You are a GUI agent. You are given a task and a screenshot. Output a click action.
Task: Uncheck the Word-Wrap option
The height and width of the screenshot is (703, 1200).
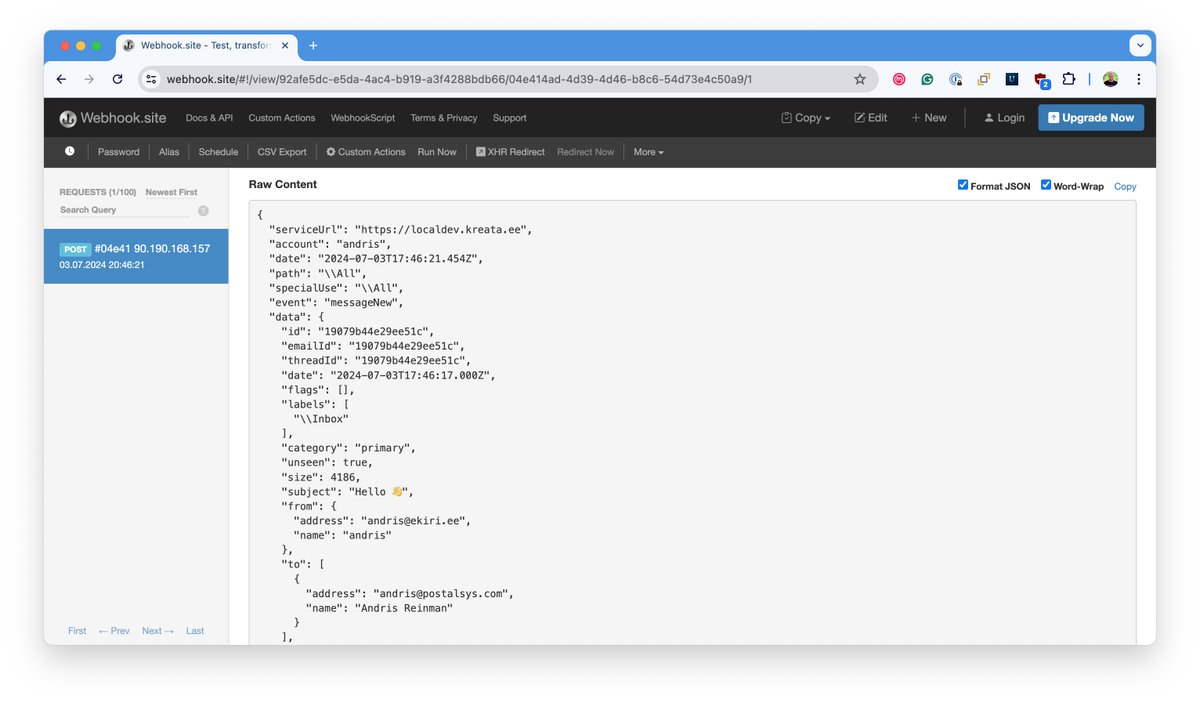(x=1046, y=184)
